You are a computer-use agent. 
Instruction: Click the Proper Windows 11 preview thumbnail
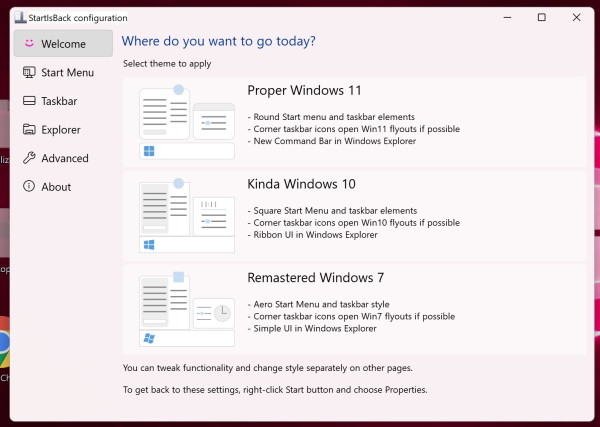point(186,122)
